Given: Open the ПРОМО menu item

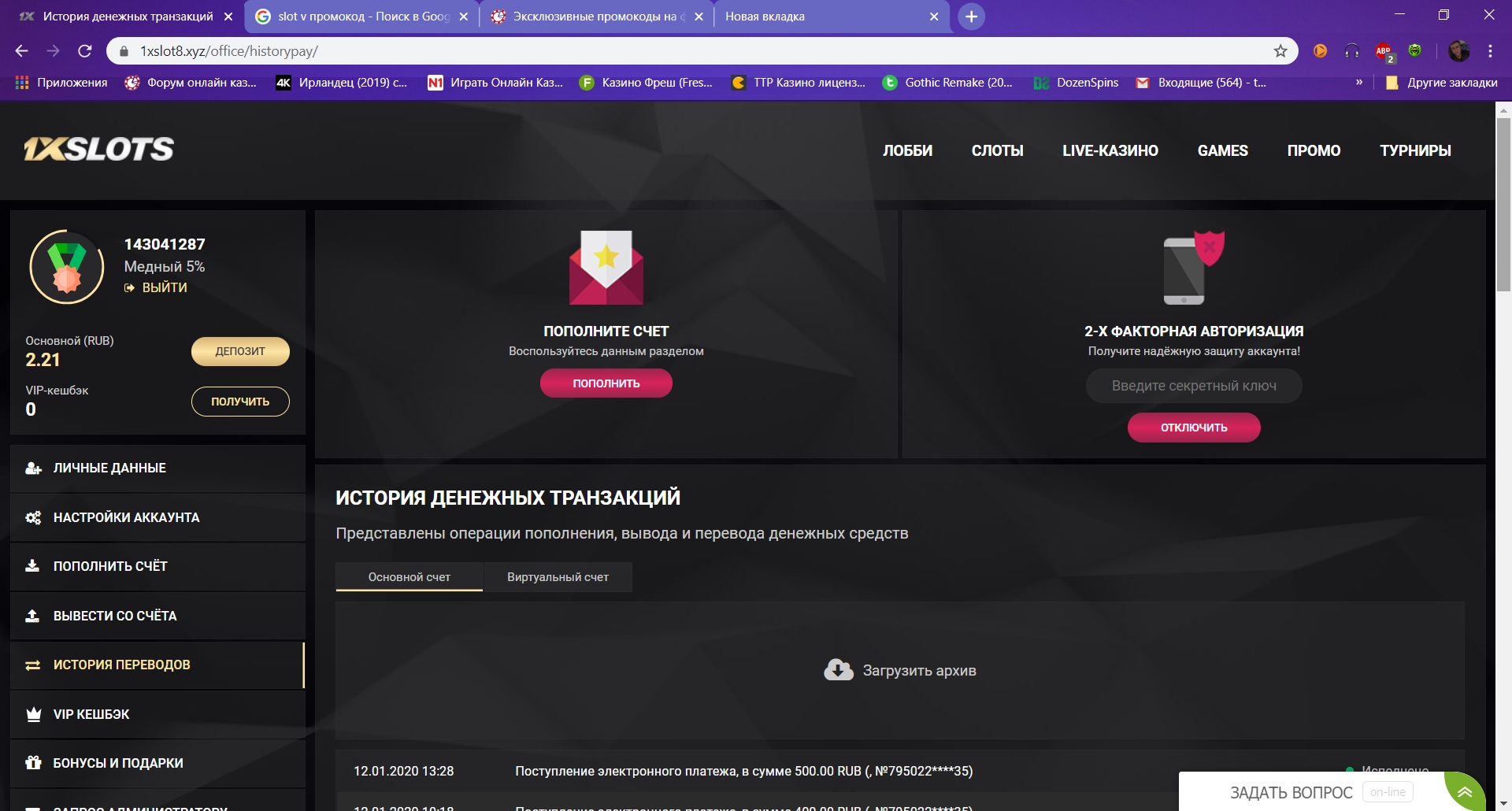Looking at the screenshot, I should click(1314, 150).
